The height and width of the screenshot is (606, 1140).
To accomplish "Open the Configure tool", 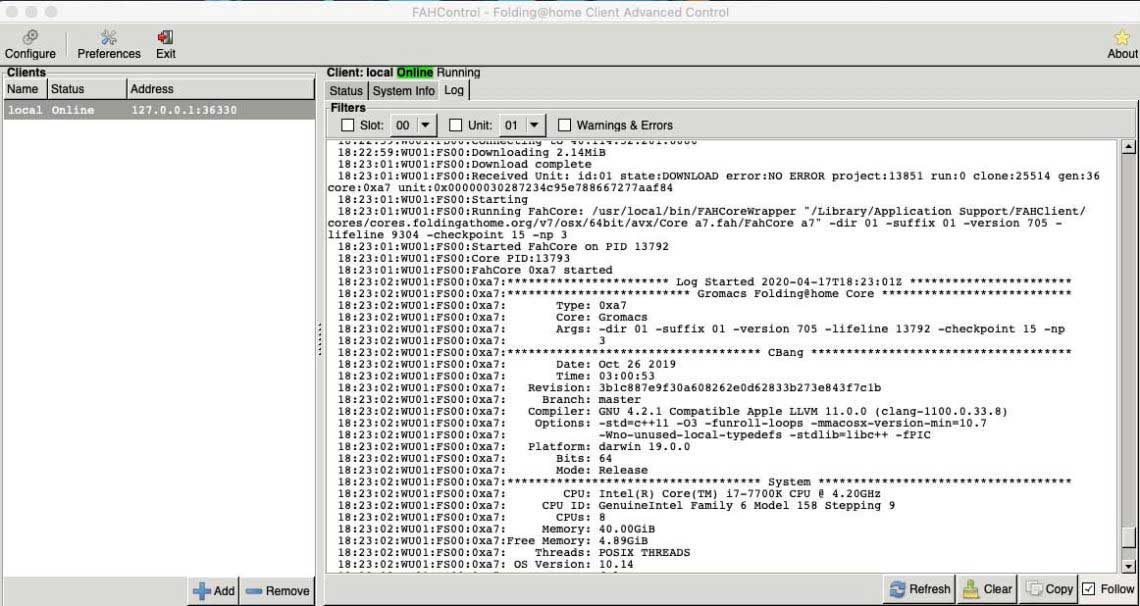I will (x=30, y=44).
